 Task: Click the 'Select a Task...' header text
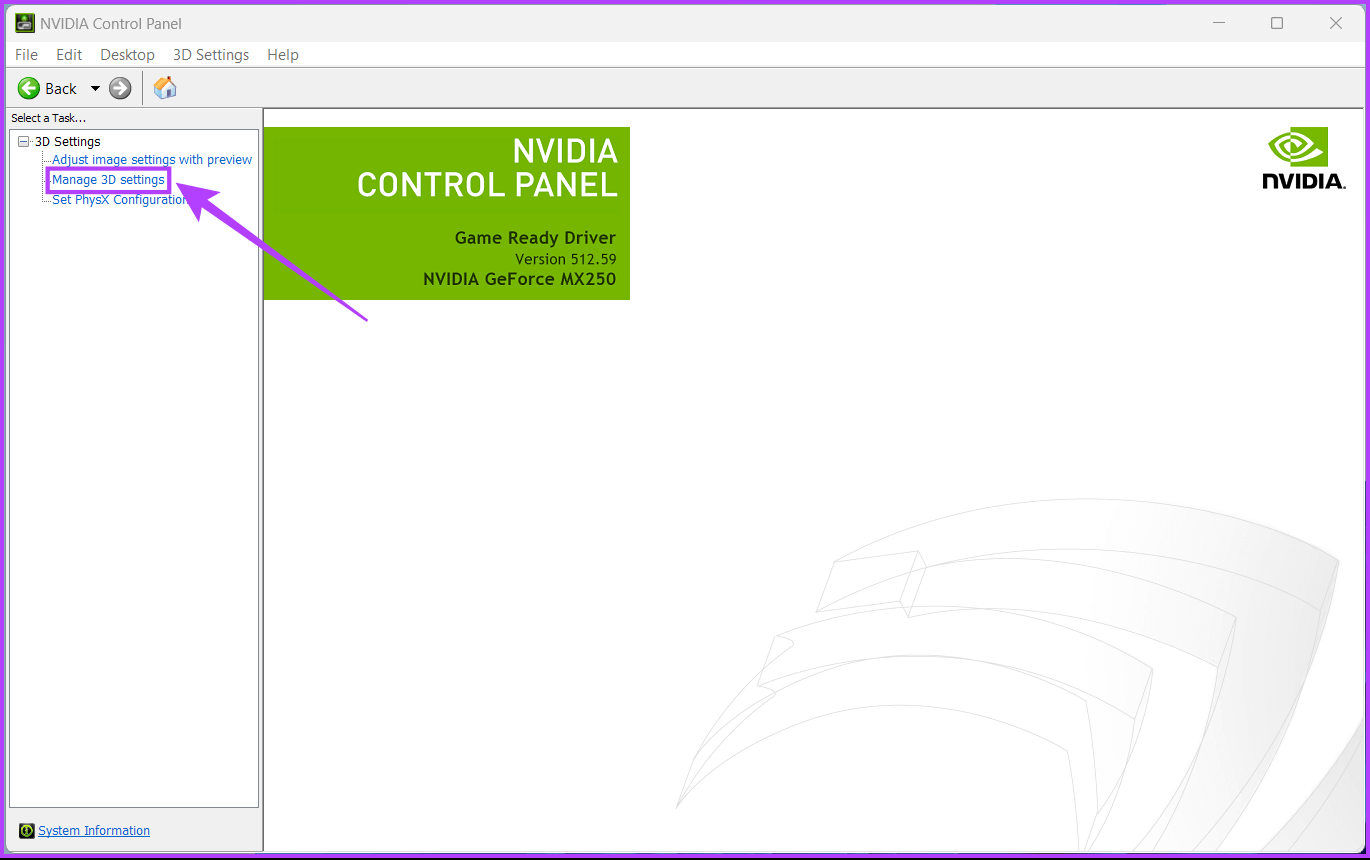(49, 118)
